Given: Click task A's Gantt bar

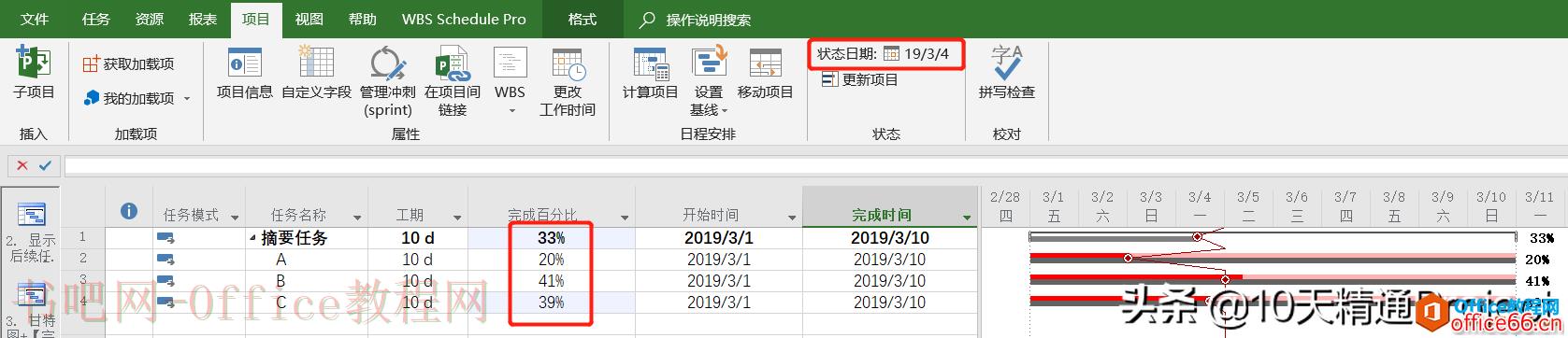Looking at the screenshot, I should (x=1272, y=259).
